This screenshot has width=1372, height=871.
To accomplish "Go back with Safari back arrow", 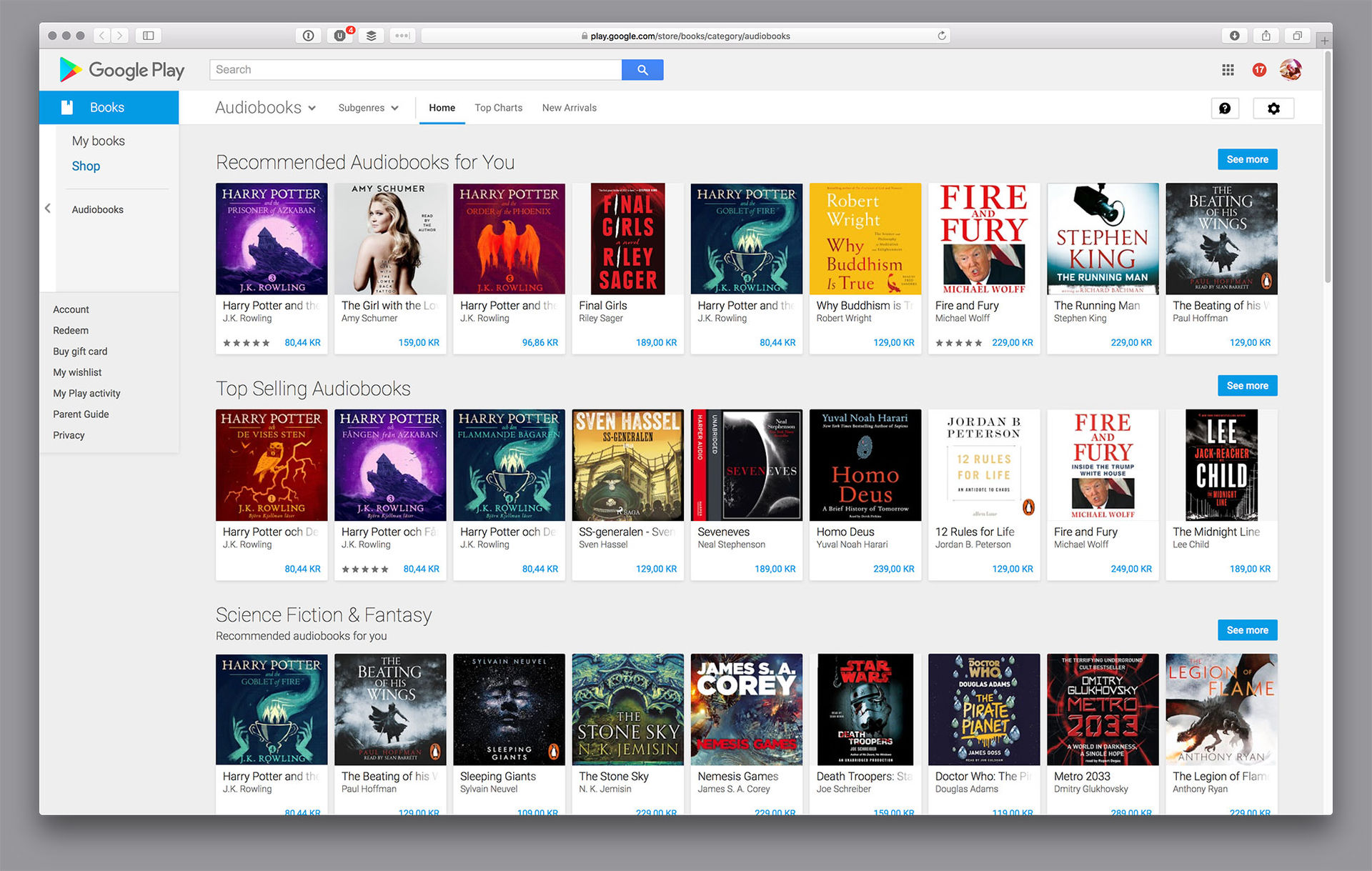I will pos(102,35).
